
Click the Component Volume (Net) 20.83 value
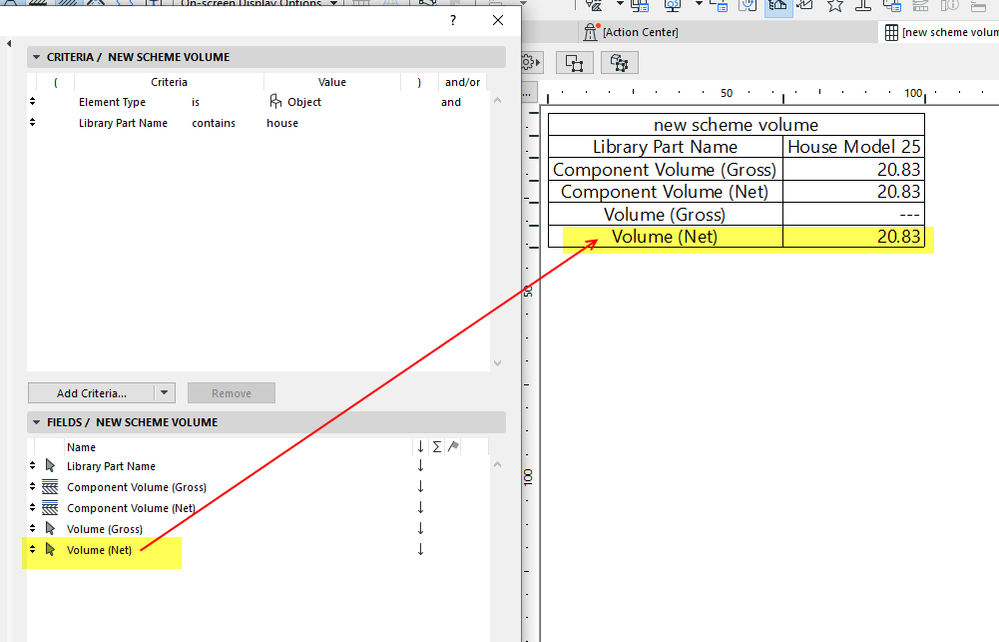854,192
